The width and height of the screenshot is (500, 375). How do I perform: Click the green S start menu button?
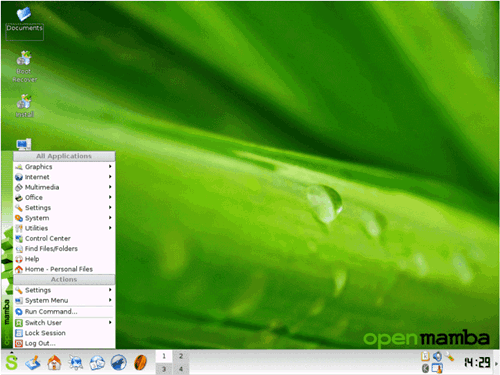coord(12,362)
